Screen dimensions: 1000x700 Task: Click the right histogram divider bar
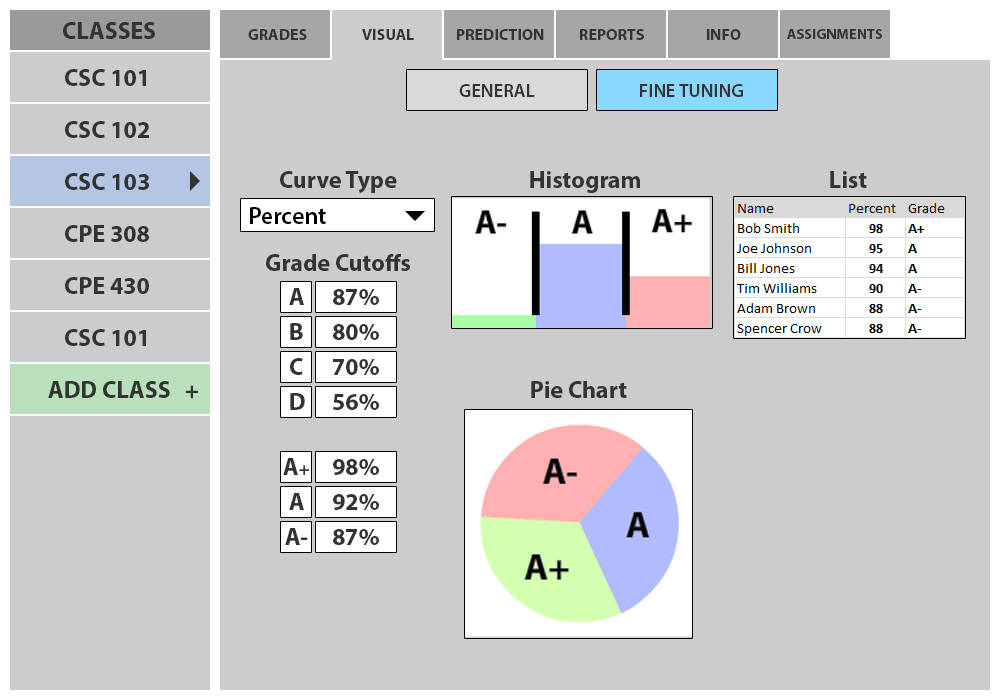626,262
